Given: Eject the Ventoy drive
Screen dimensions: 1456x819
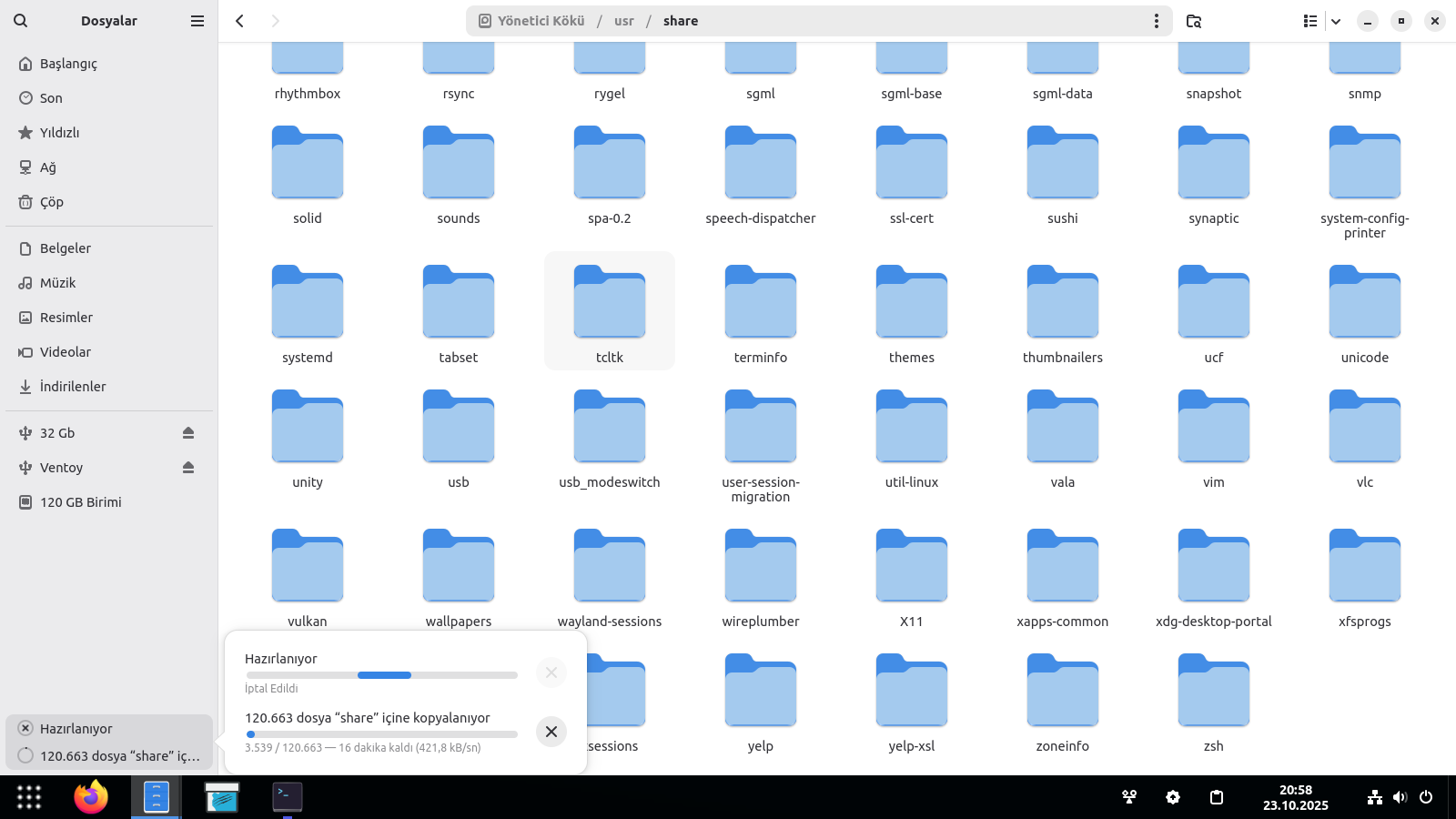Looking at the screenshot, I should [188, 468].
